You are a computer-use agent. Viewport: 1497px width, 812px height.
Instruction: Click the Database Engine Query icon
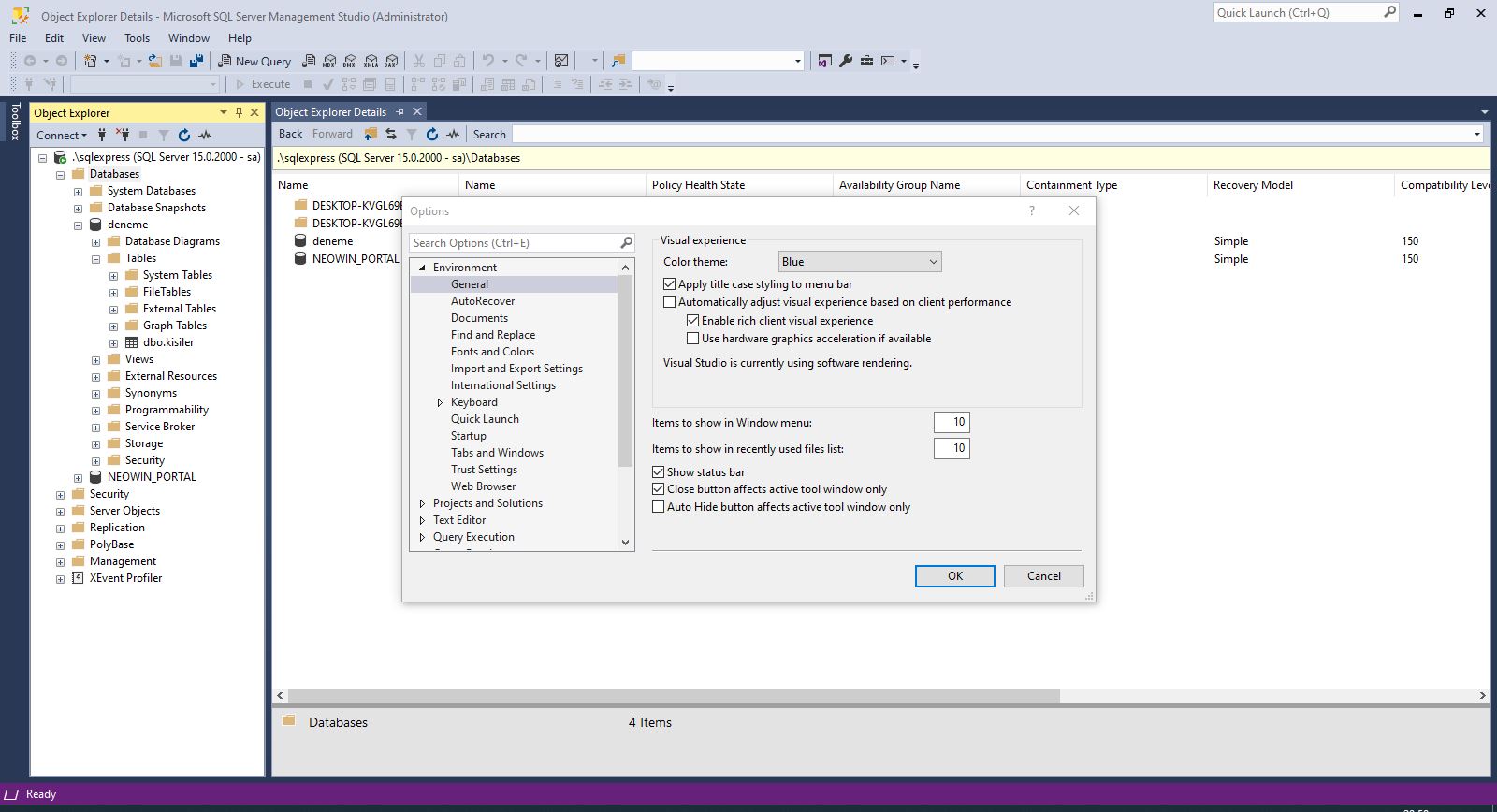pos(308,61)
